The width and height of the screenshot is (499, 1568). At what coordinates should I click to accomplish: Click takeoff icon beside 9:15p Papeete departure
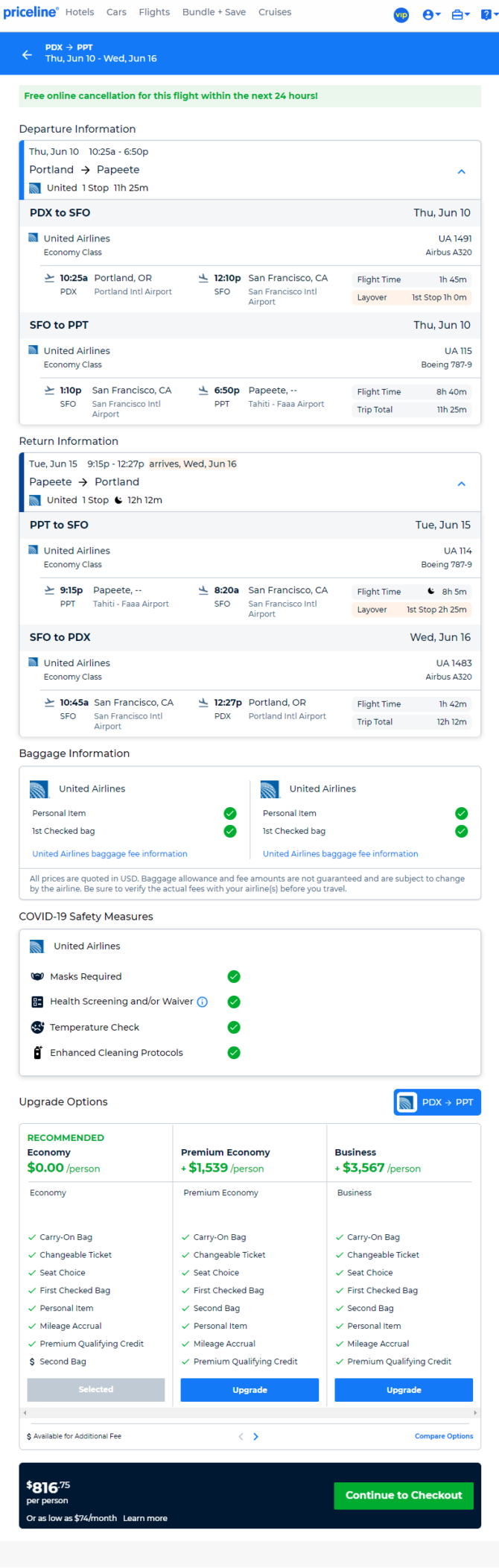(49, 590)
